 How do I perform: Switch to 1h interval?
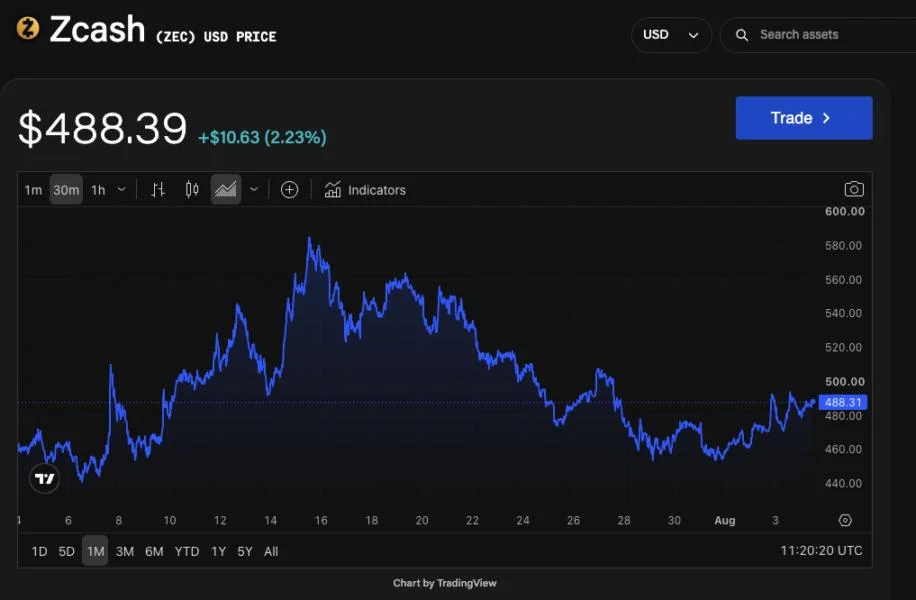coord(98,190)
